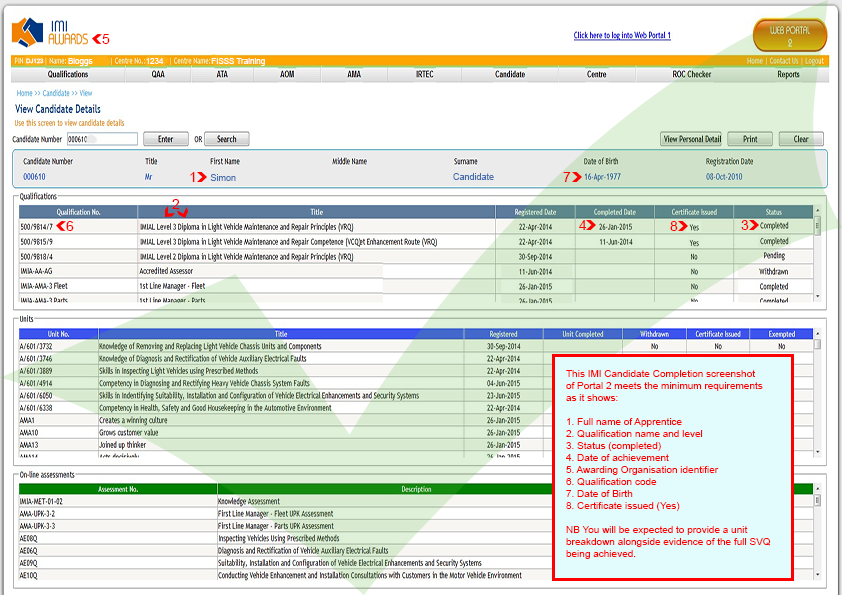Click the Logout link
This screenshot has height=595, width=842.
(x=814, y=61)
